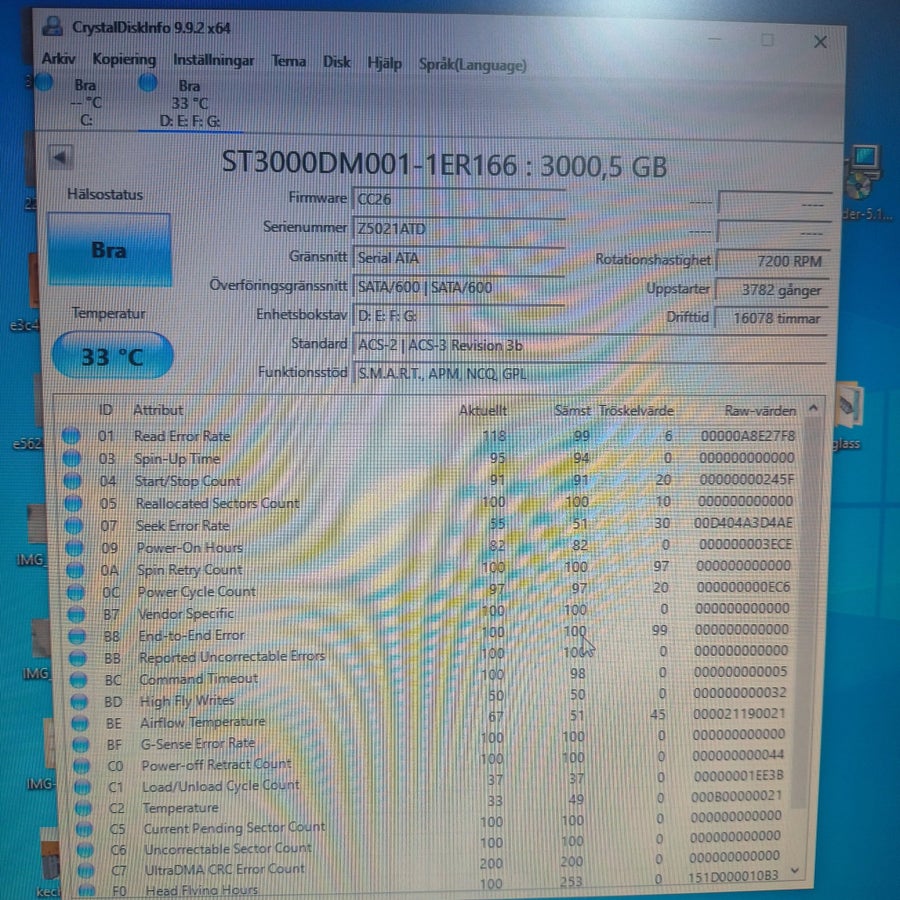
Task: Click the Aktuellt column header
Action: (x=483, y=410)
